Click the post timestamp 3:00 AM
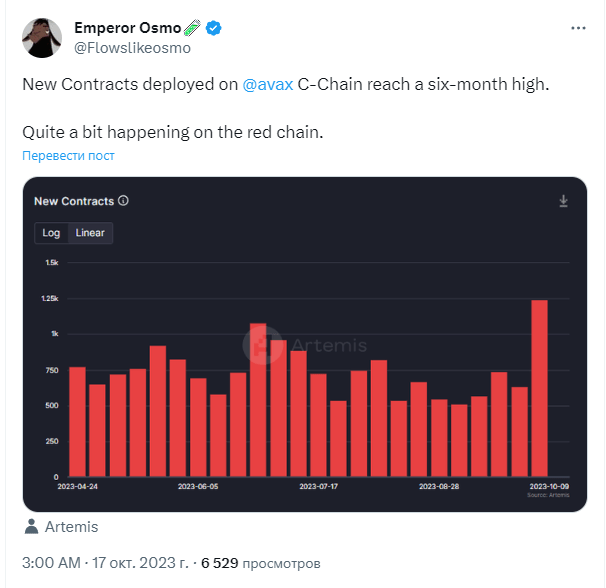606x588 pixels. point(51,563)
